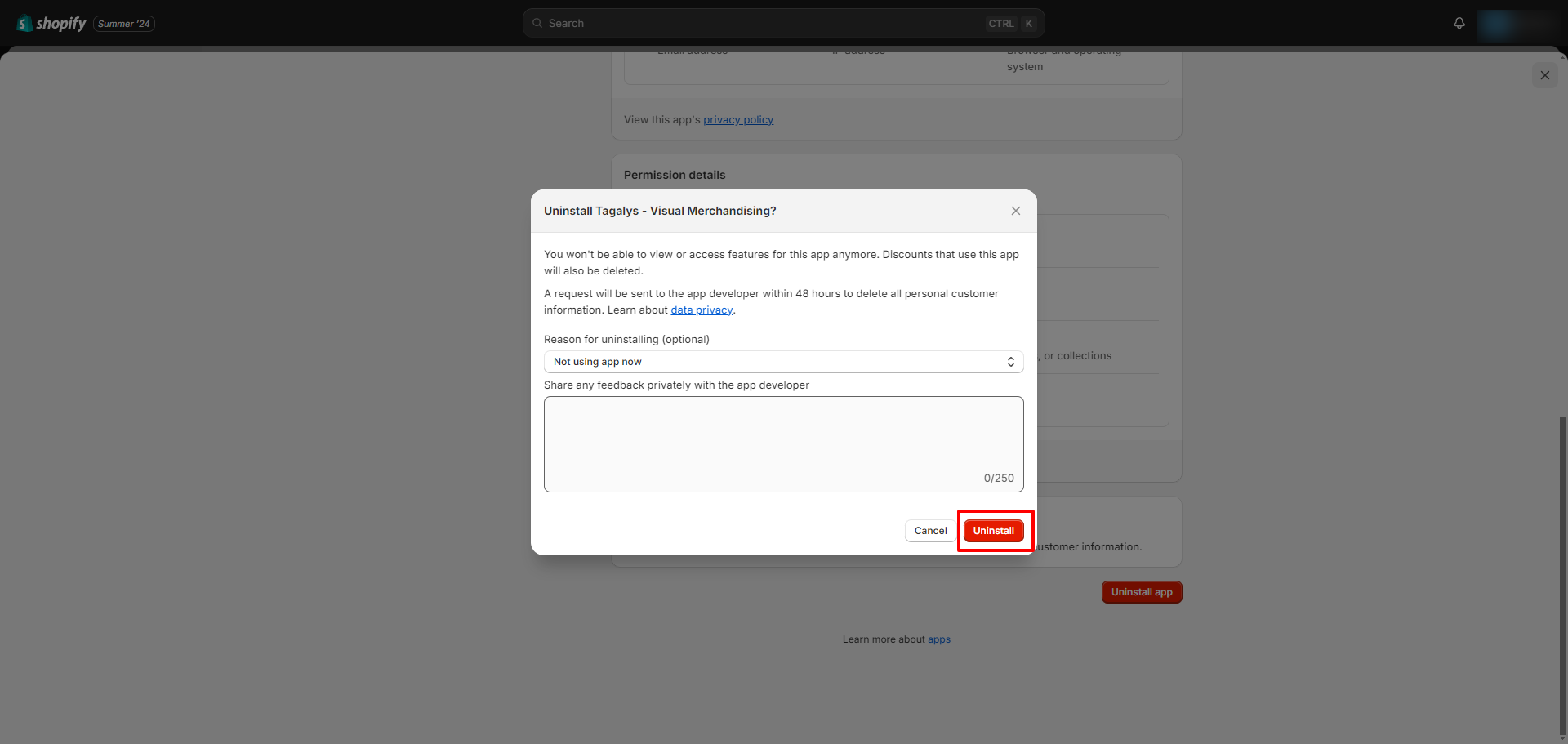Screen dimensions: 1568x744
Task: Open the app's privacy policy link
Action: 738,120
